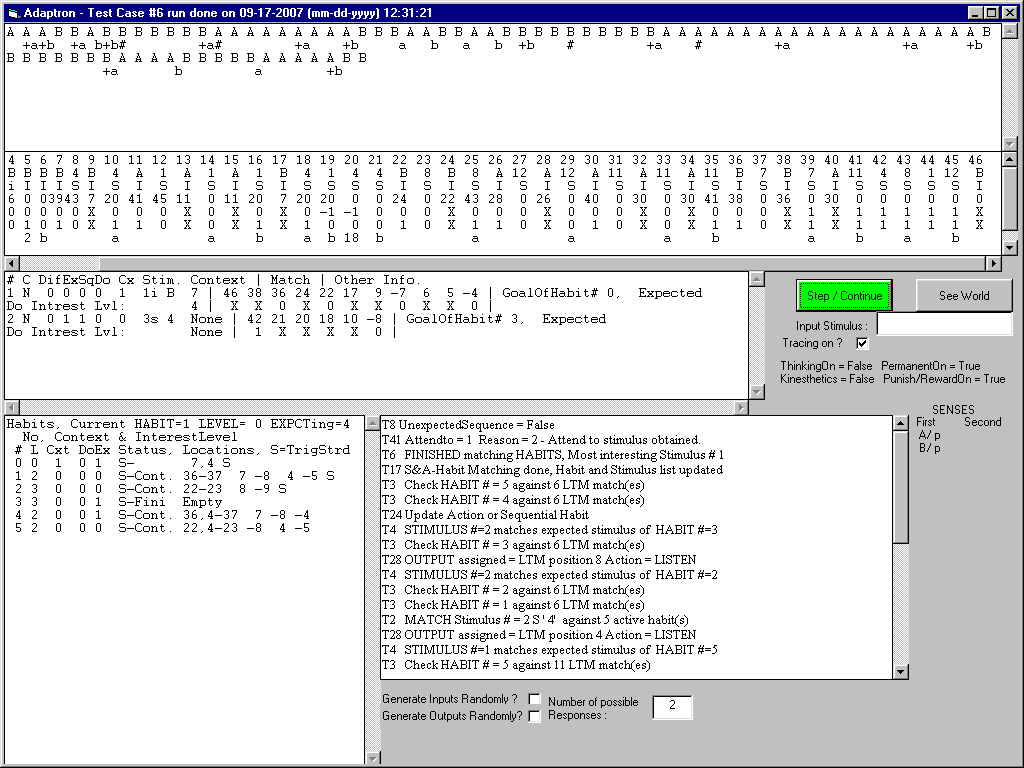Click 'GoalOfHabit# 0, Expected' text
The image size is (1024, 768).
coord(602,293)
